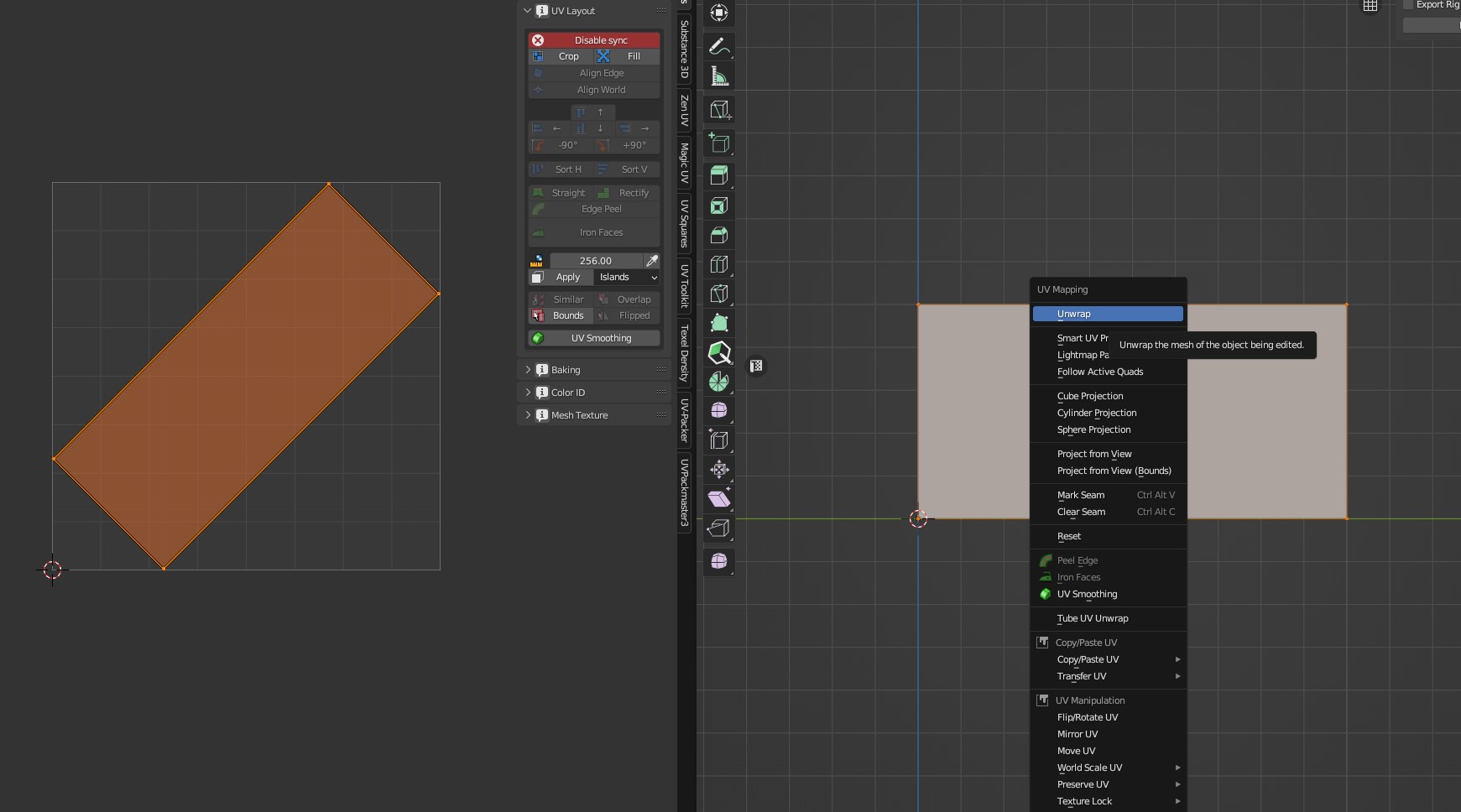Open the Islands dropdown
1461x812 pixels.
[x=627, y=277]
